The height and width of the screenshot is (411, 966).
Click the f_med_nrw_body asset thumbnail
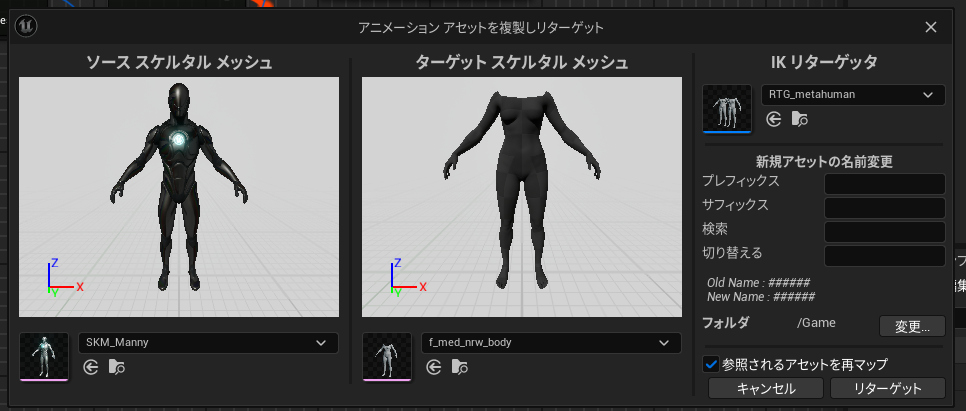point(386,356)
